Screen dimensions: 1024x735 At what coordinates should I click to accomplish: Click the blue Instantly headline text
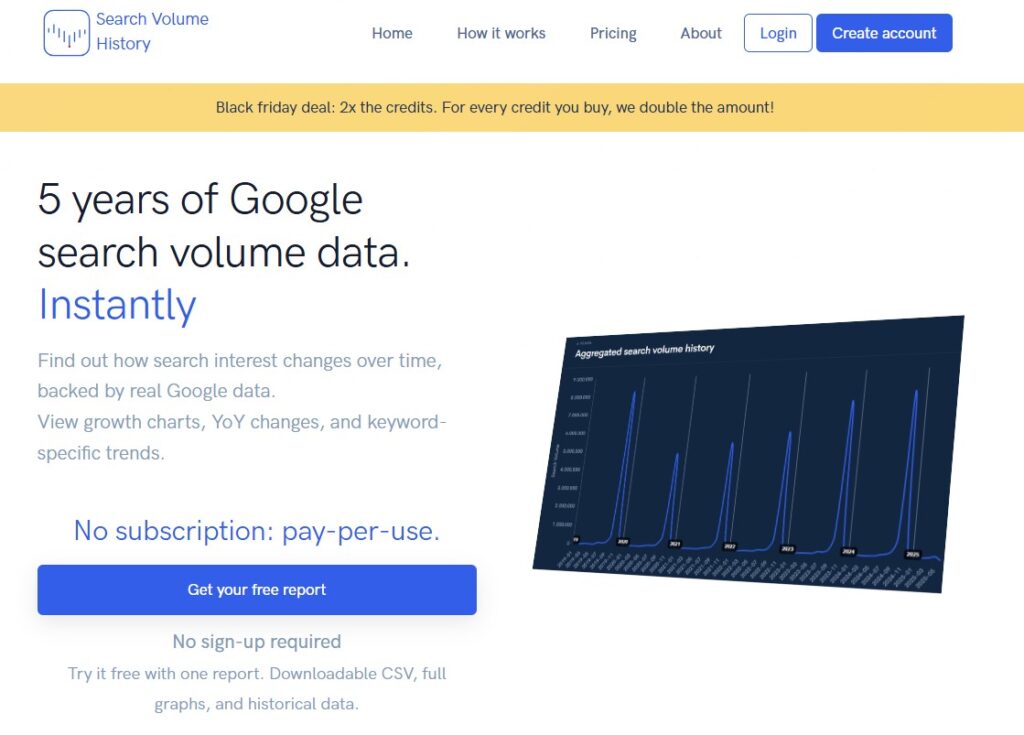click(117, 305)
